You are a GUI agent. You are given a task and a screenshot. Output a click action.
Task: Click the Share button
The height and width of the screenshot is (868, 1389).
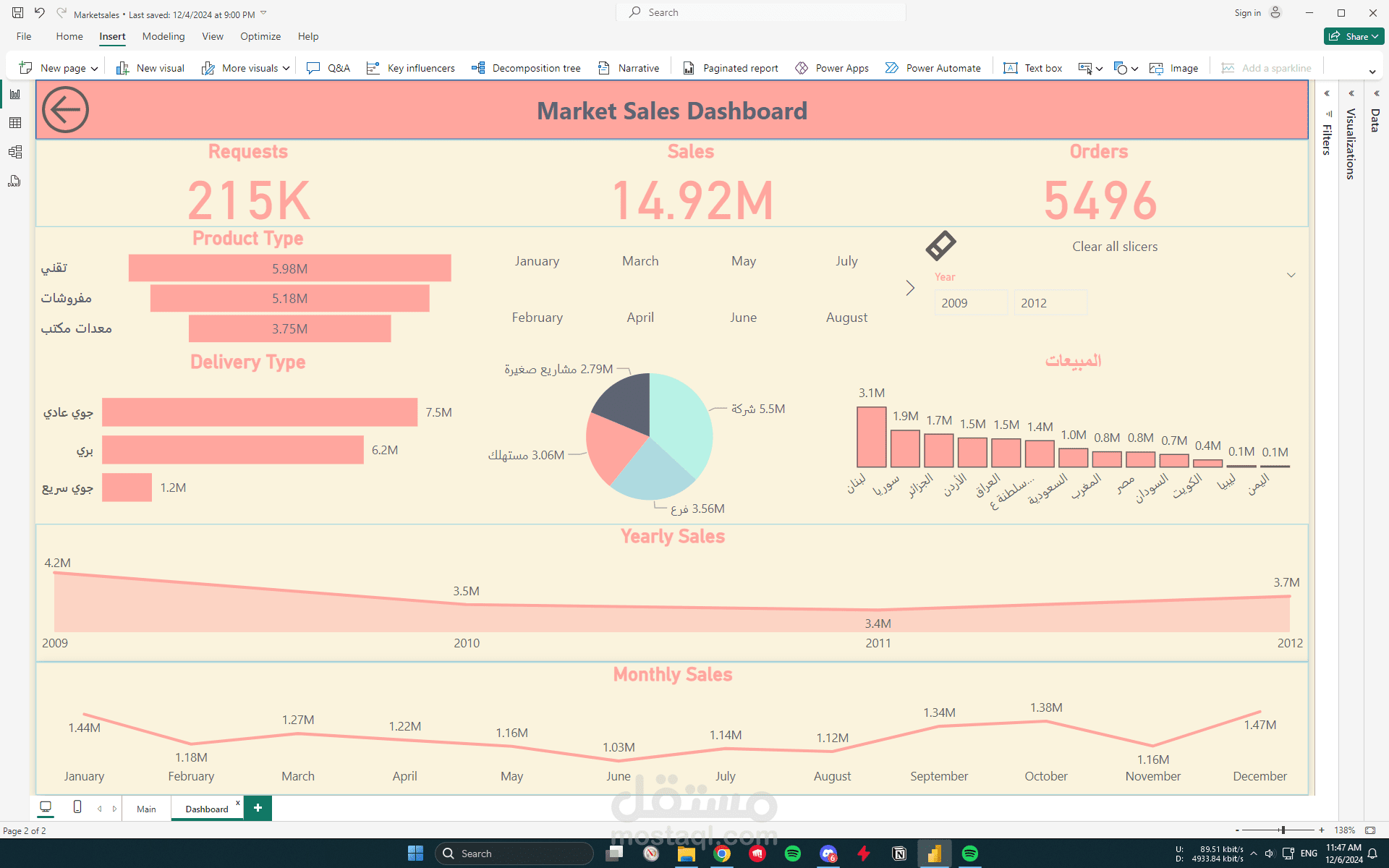tap(1353, 36)
